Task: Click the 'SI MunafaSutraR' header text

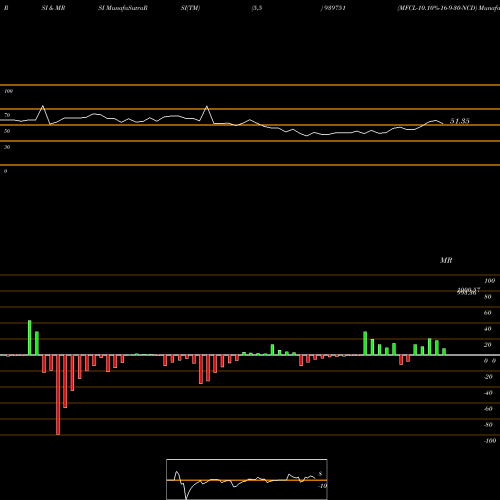Action: point(123,8)
